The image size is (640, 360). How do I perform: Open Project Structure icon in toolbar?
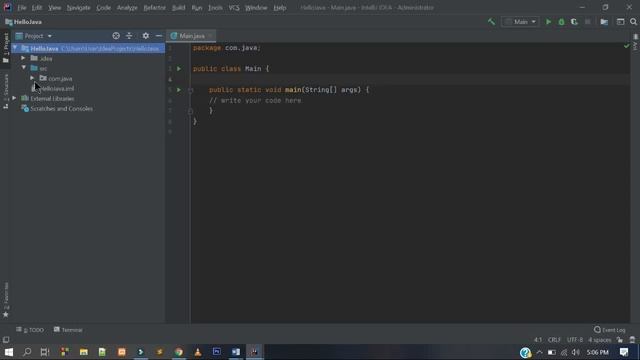[x=604, y=22]
